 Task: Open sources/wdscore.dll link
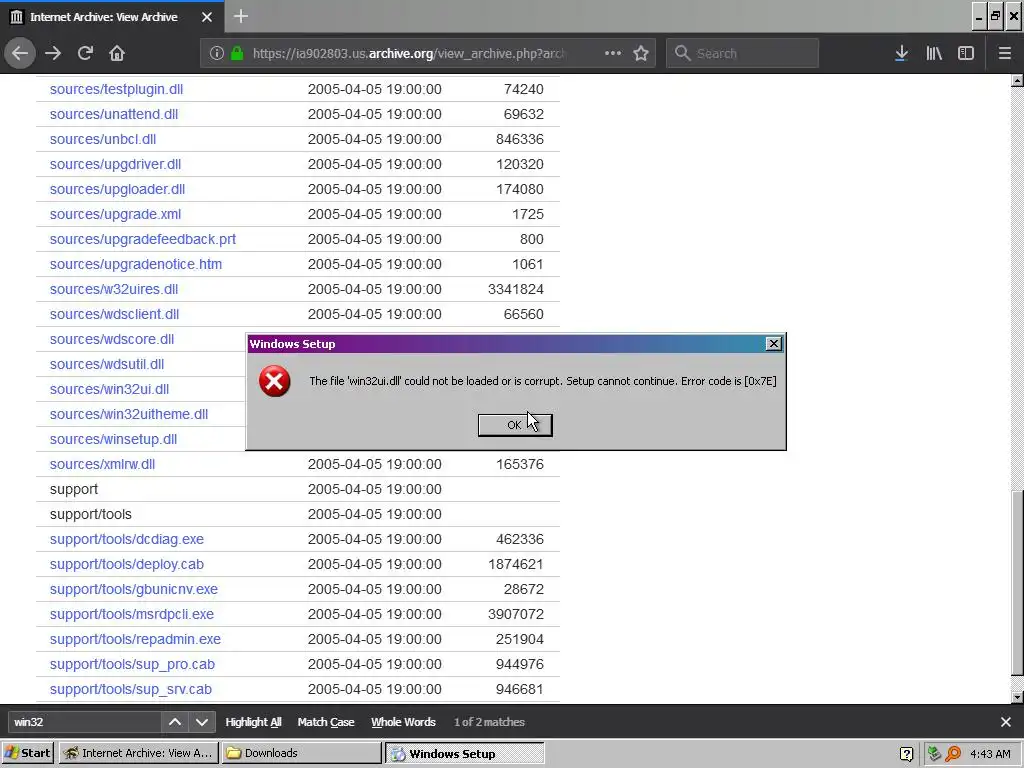[112, 339]
